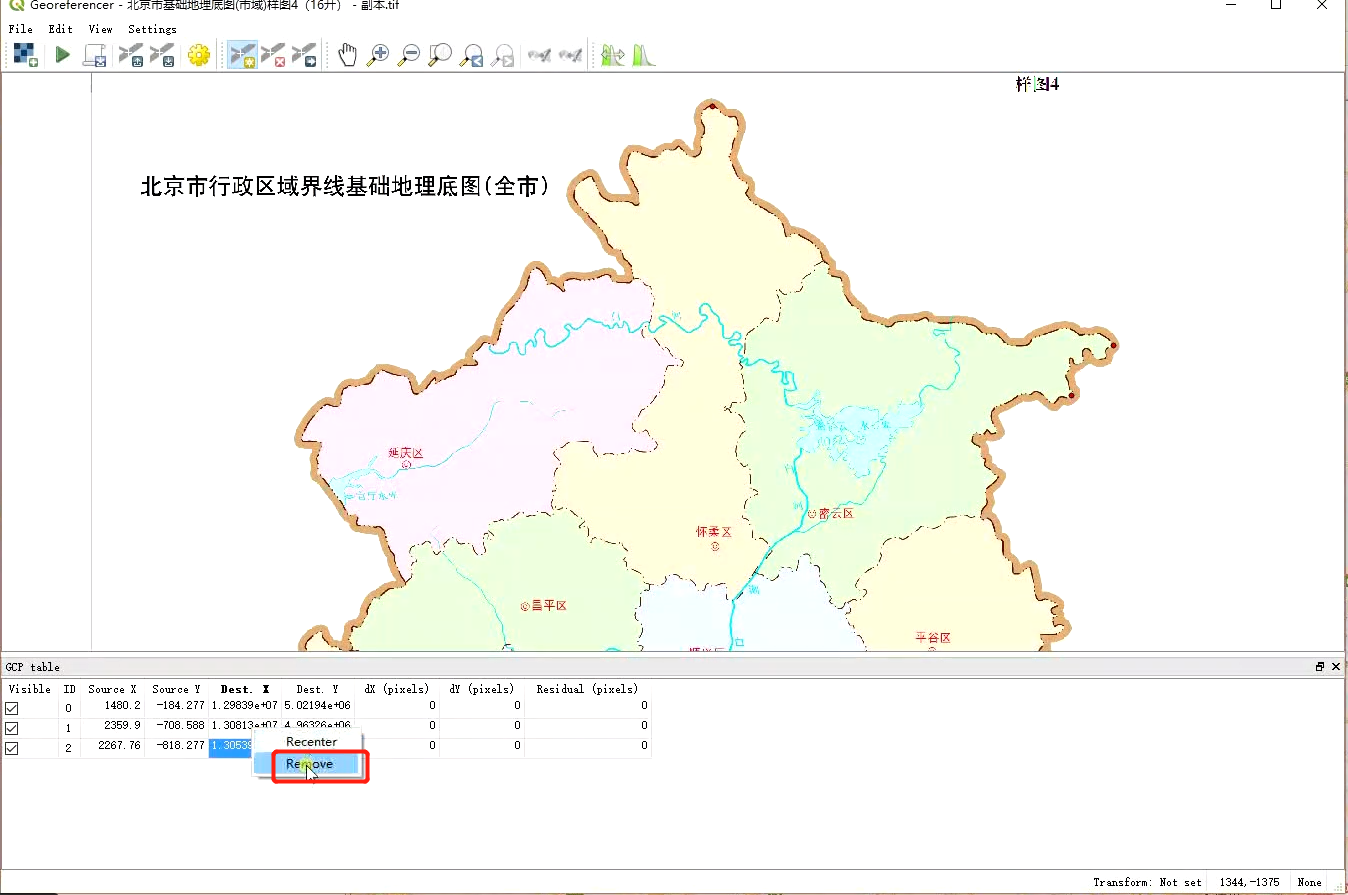Click the dX (pixels) column header
1348x895 pixels.
click(x=397, y=689)
